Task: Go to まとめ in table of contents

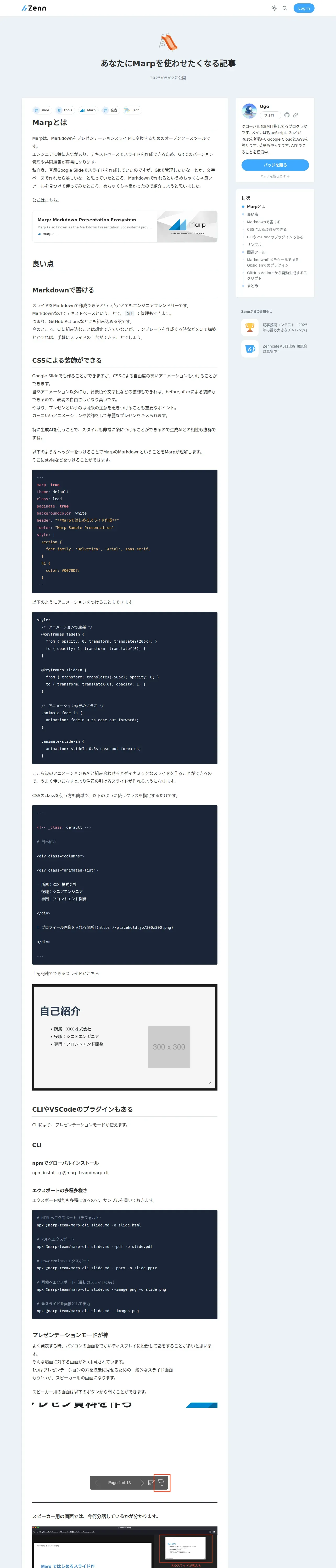Action: [x=253, y=285]
